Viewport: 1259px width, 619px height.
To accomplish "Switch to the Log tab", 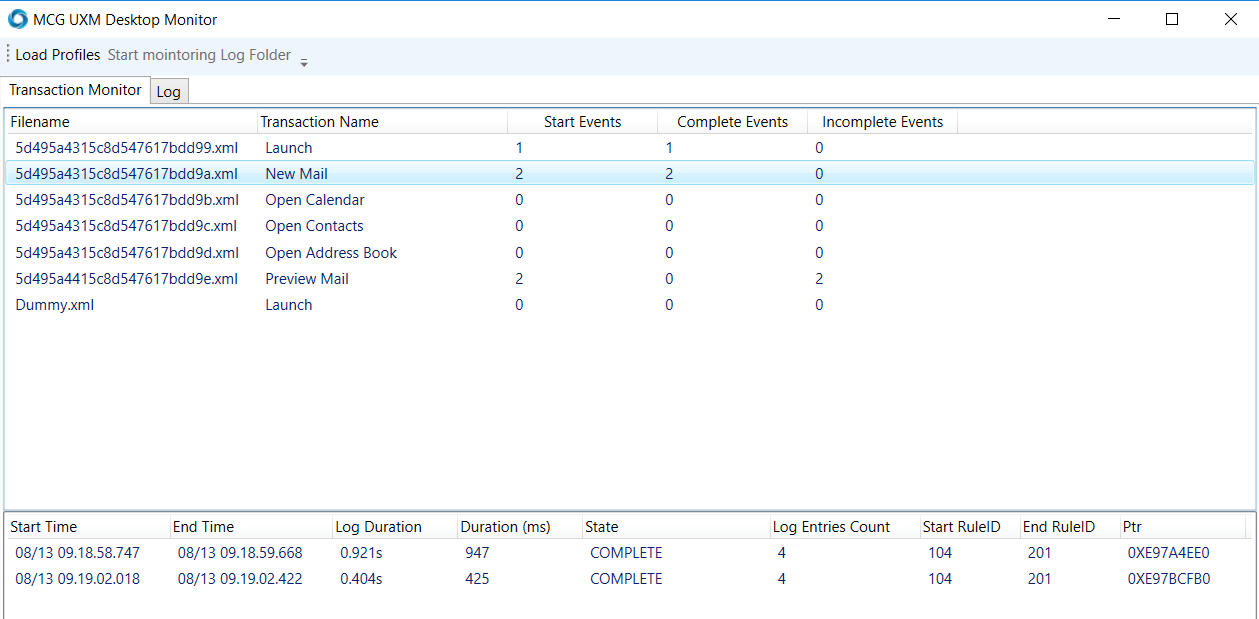I will click(169, 92).
